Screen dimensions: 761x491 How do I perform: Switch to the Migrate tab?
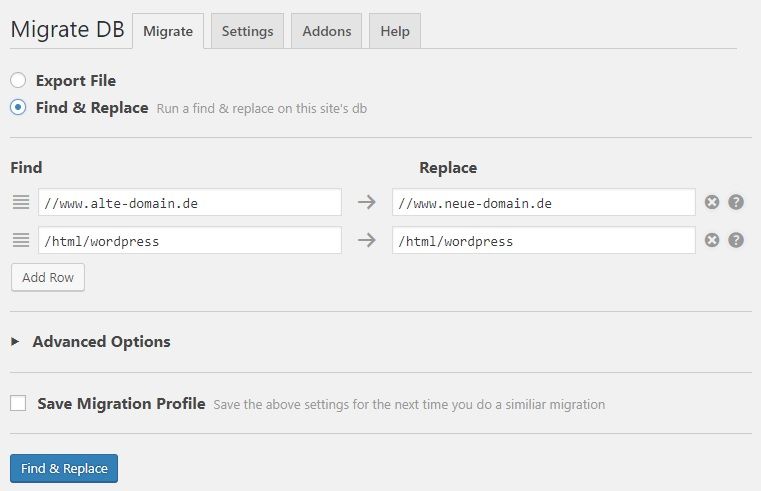tap(168, 31)
